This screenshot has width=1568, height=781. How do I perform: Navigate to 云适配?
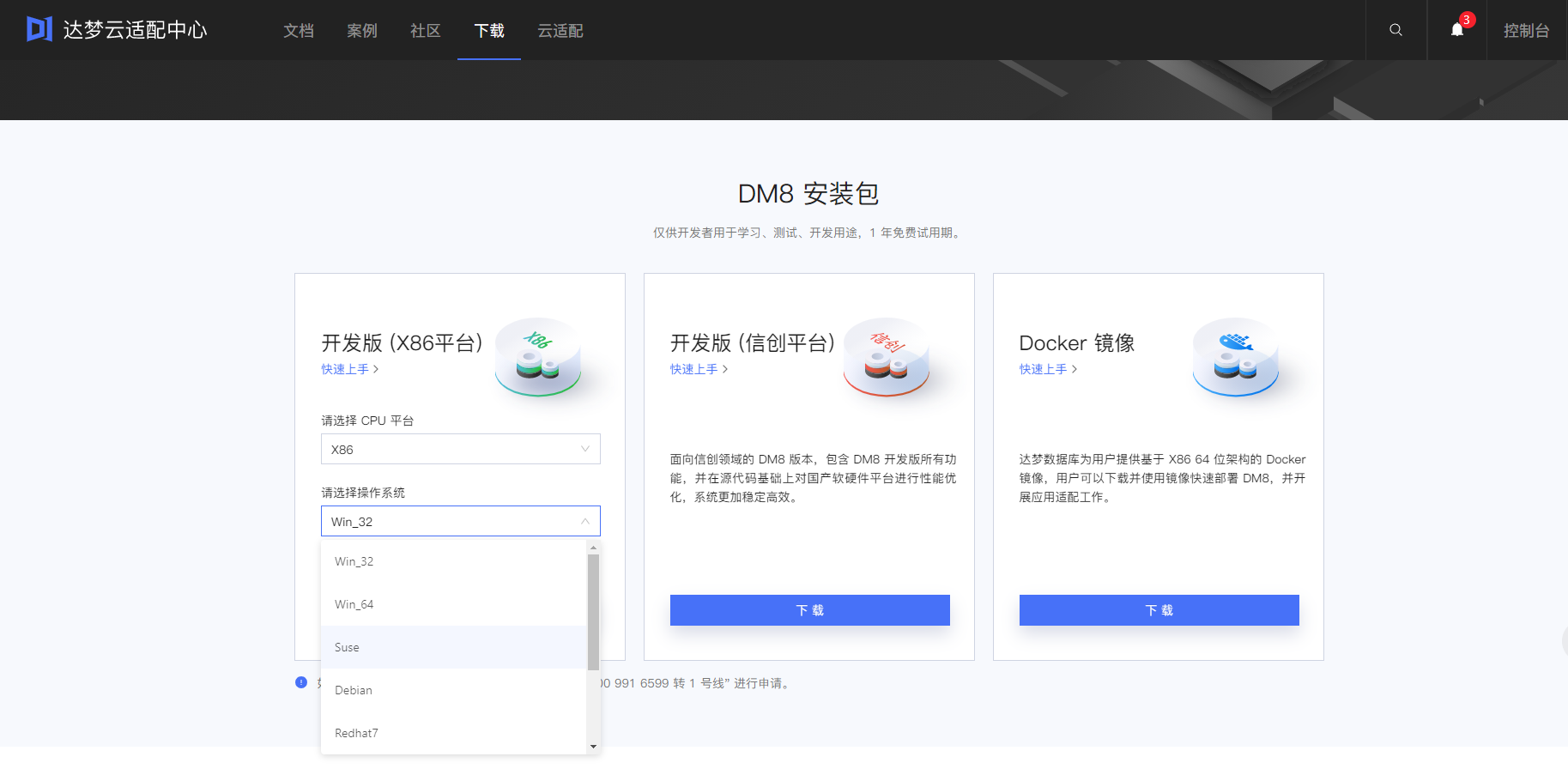point(560,30)
